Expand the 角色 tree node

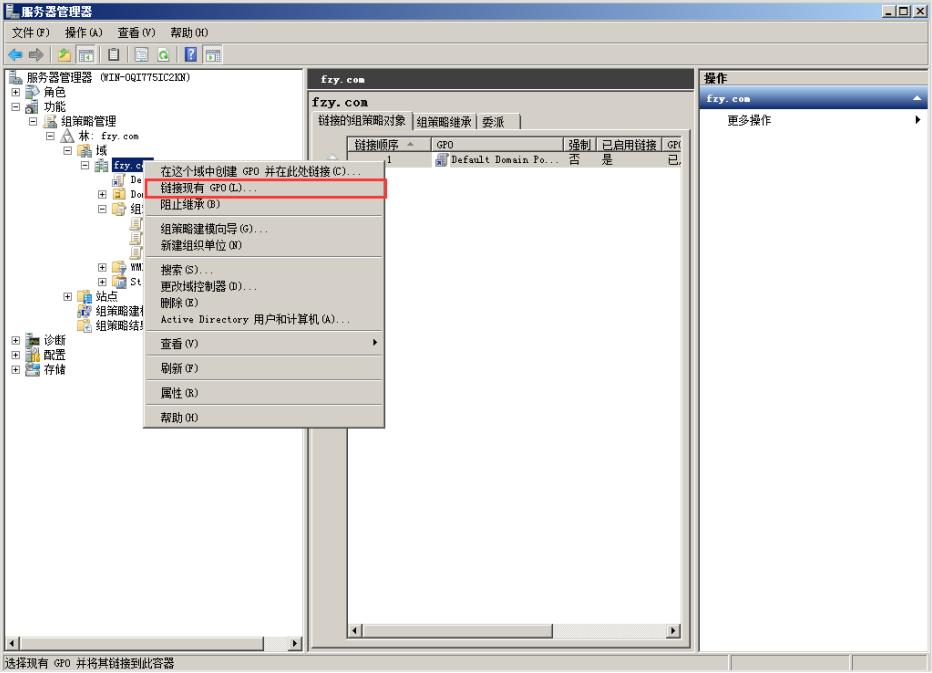click(x=14, y=92)
